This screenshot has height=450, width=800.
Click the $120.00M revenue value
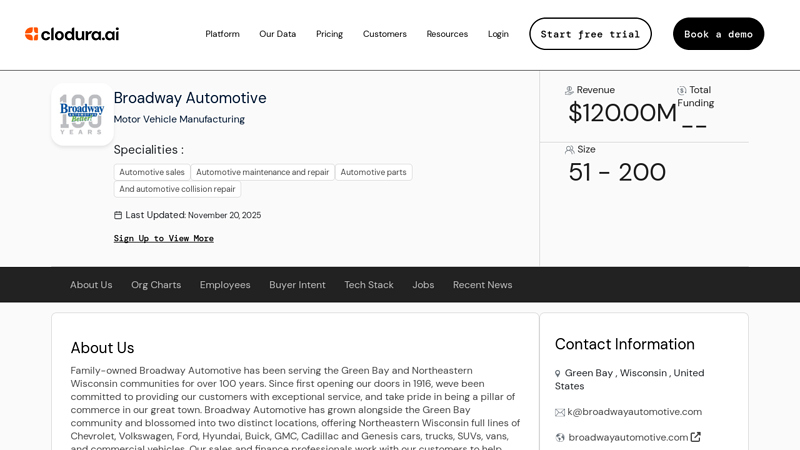pyautogui.click(x=622, y=113)
